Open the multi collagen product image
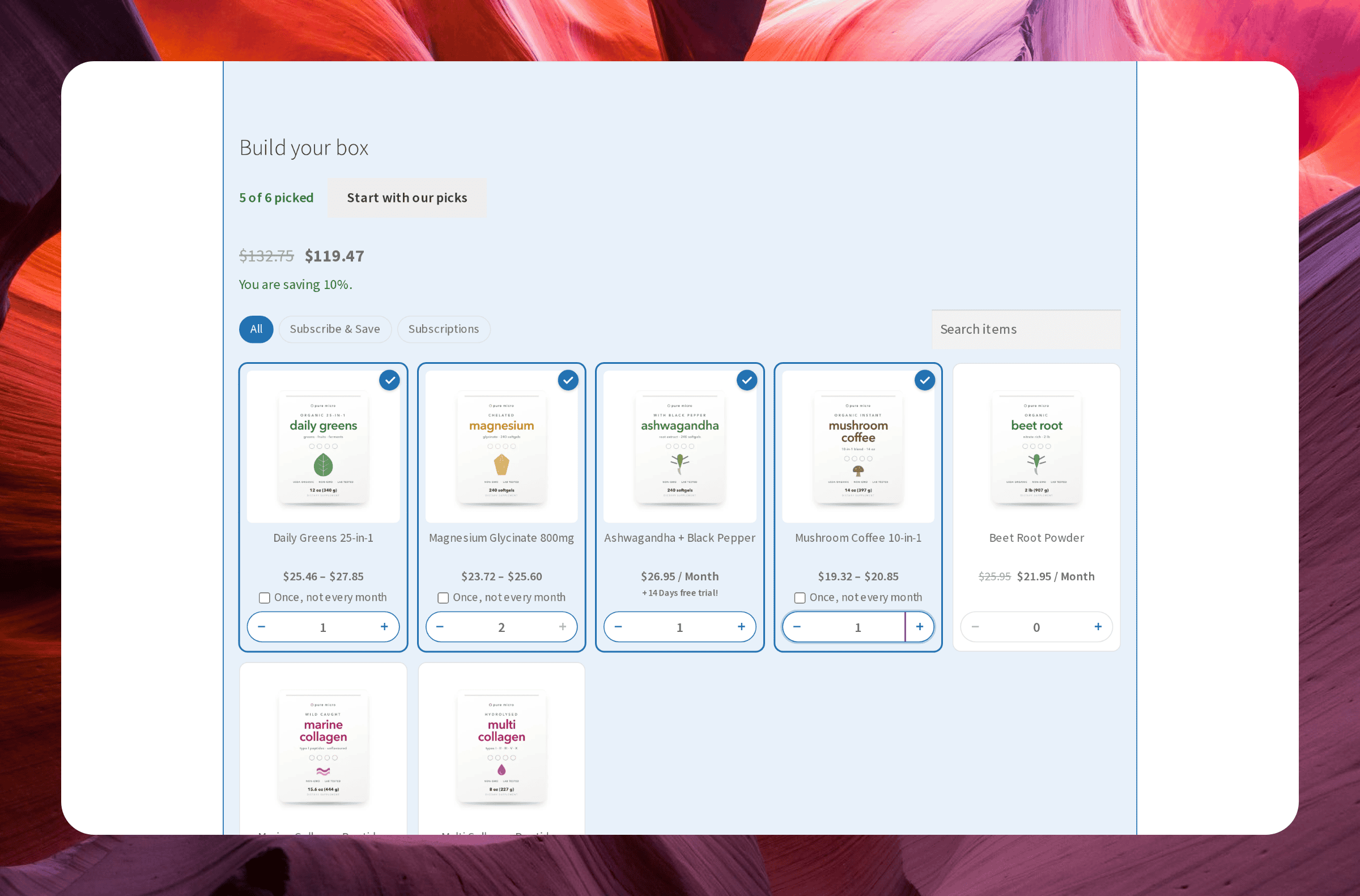The image size is (1360, 896). pyautogui.click(x=501, y=746)
